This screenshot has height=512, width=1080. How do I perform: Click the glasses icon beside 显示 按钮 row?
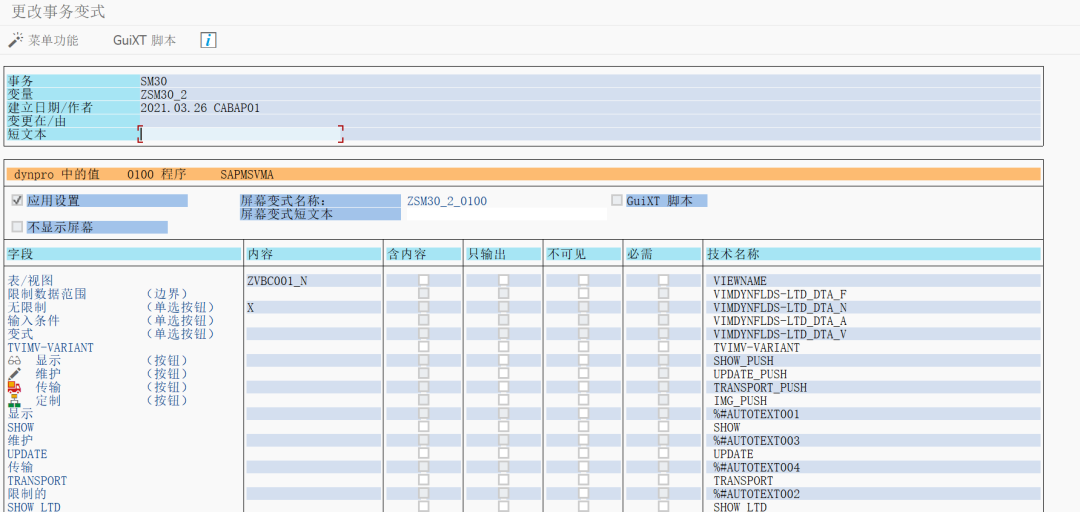tap(15, 360)
